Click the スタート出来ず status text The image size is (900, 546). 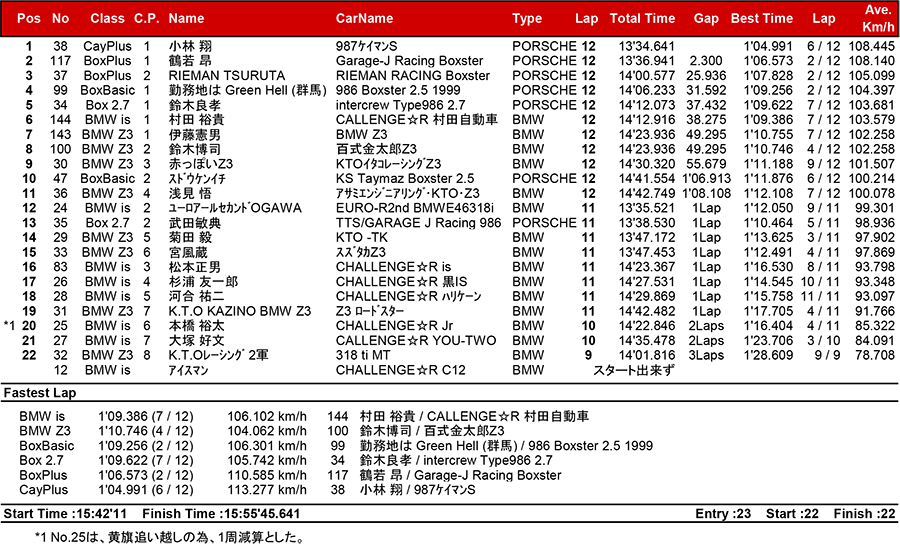pyautogui.click(x=634, y=370)
